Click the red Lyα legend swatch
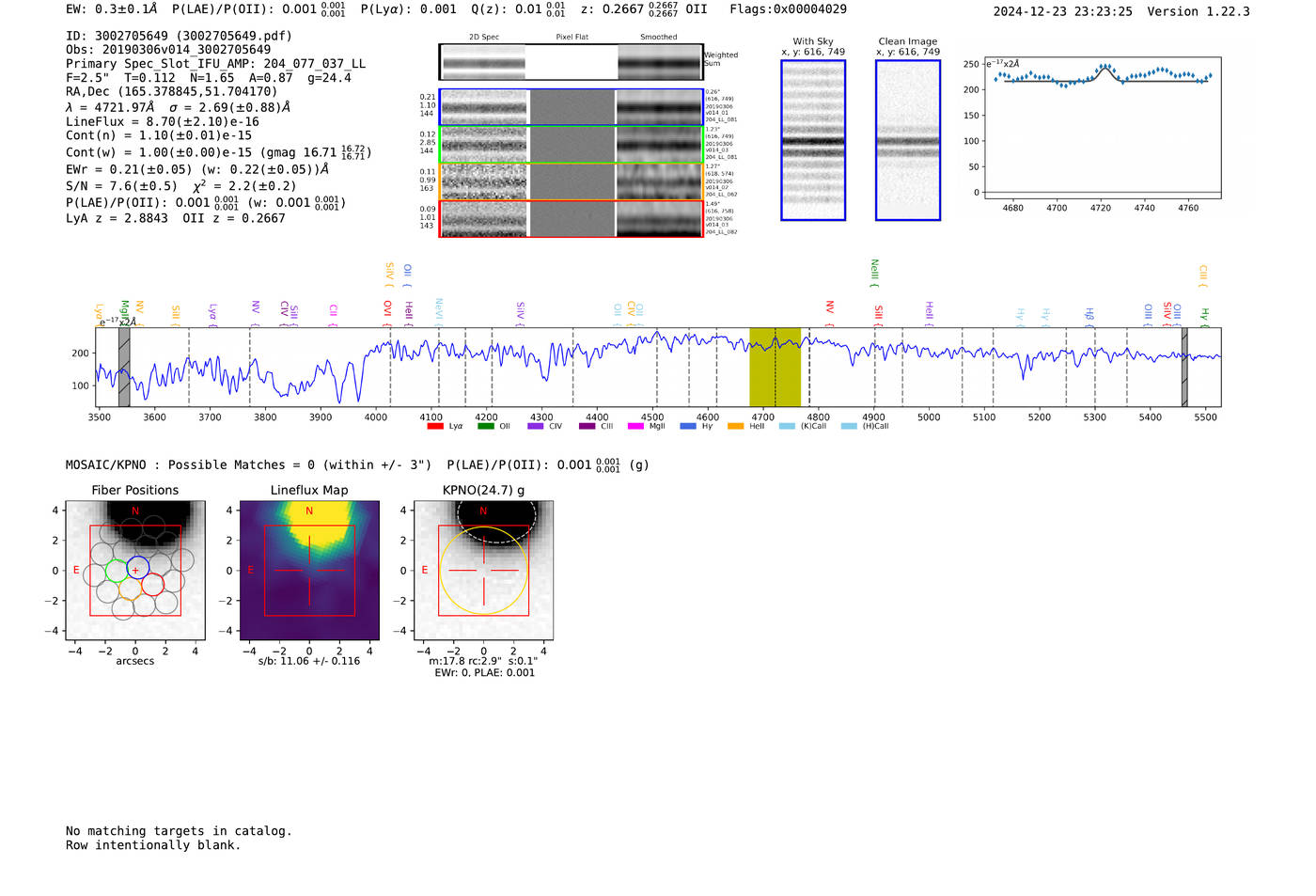 (434, 427)
